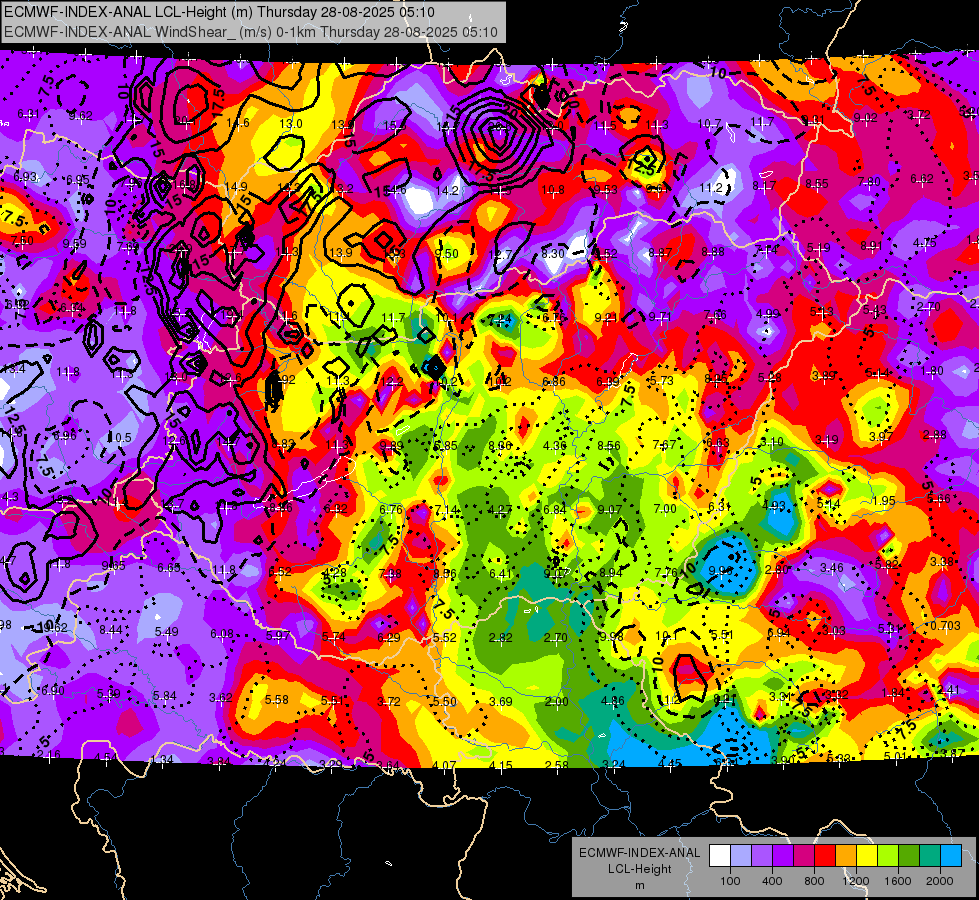Screen dimensions: 979x900
Task: Click the map value 6.08
Action: coord(222,633)
